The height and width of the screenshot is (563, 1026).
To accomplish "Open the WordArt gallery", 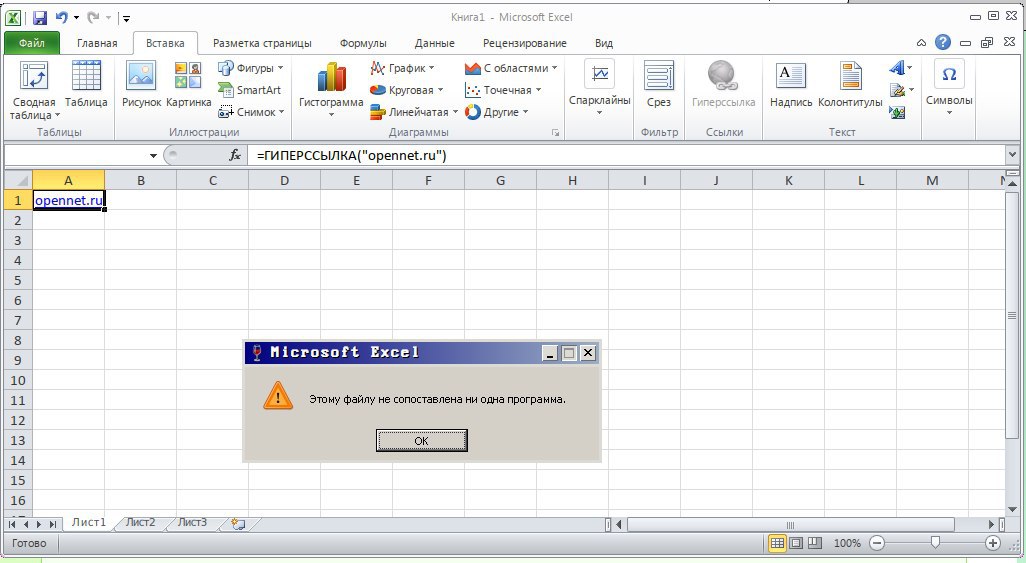I will click(900, 68).
